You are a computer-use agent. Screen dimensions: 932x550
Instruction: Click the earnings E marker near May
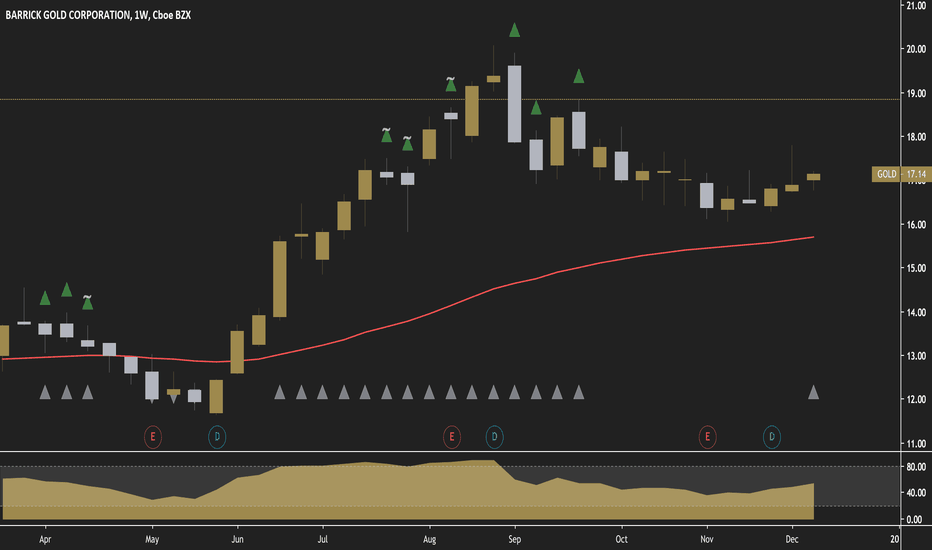click(x=153, y=437)
